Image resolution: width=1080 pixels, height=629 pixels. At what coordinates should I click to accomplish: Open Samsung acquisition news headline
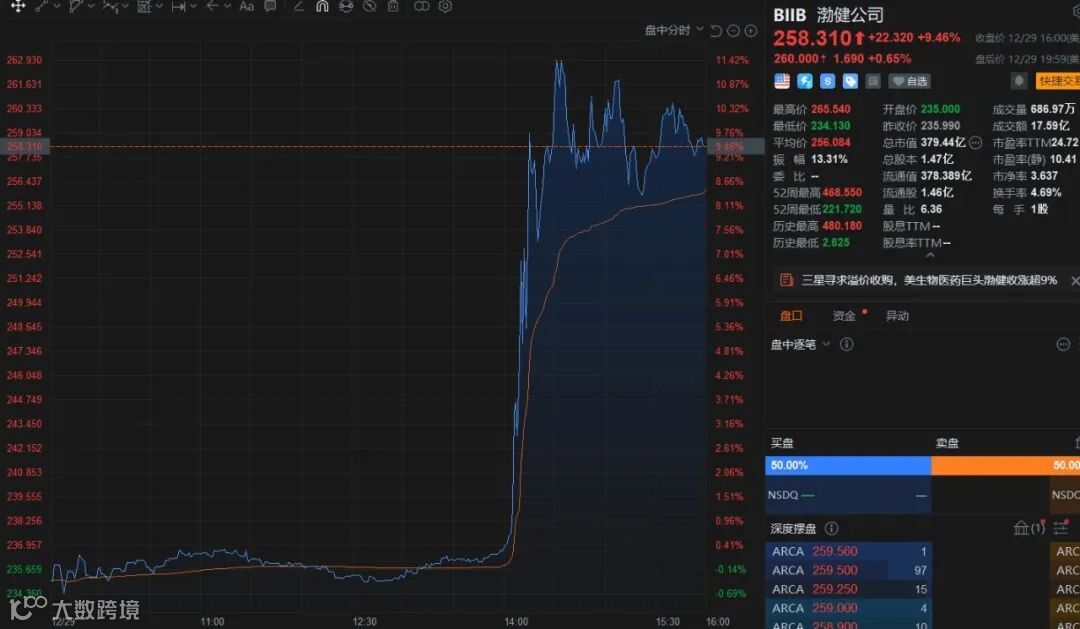(x=928, y=280)
